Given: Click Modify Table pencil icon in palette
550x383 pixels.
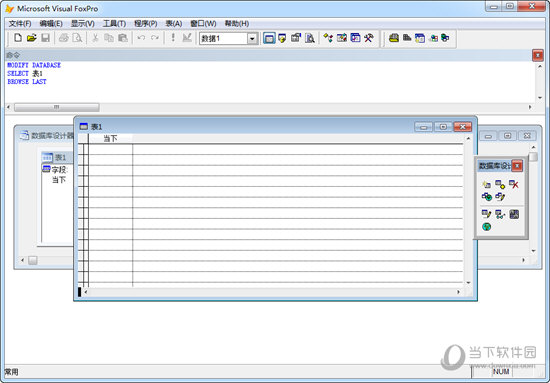Looking at the screenshot, I should tap(486, 214).
